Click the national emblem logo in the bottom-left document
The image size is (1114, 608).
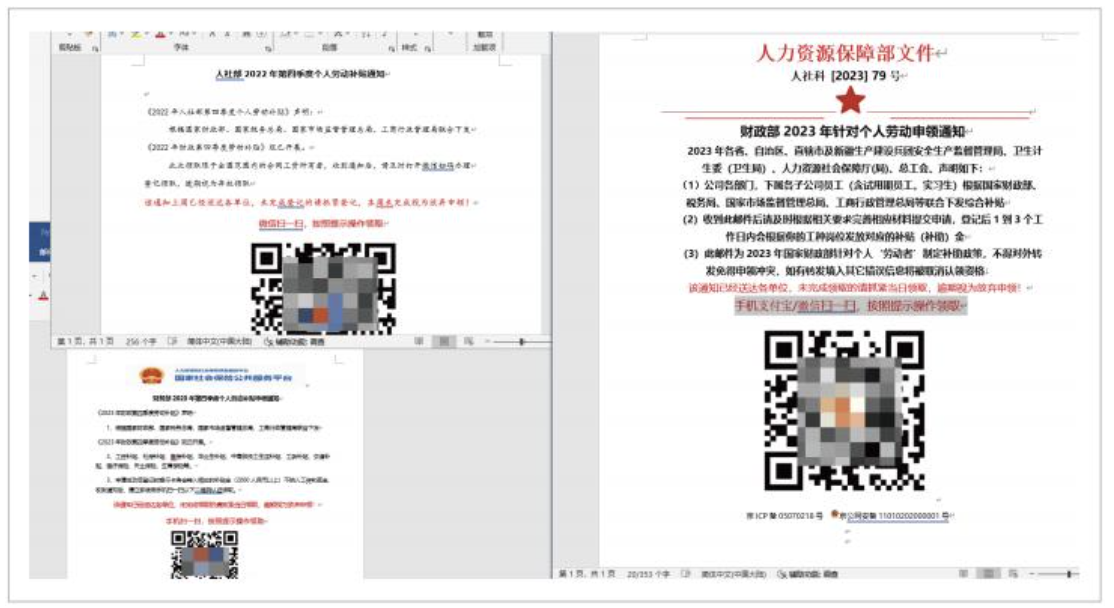[151, 376]
